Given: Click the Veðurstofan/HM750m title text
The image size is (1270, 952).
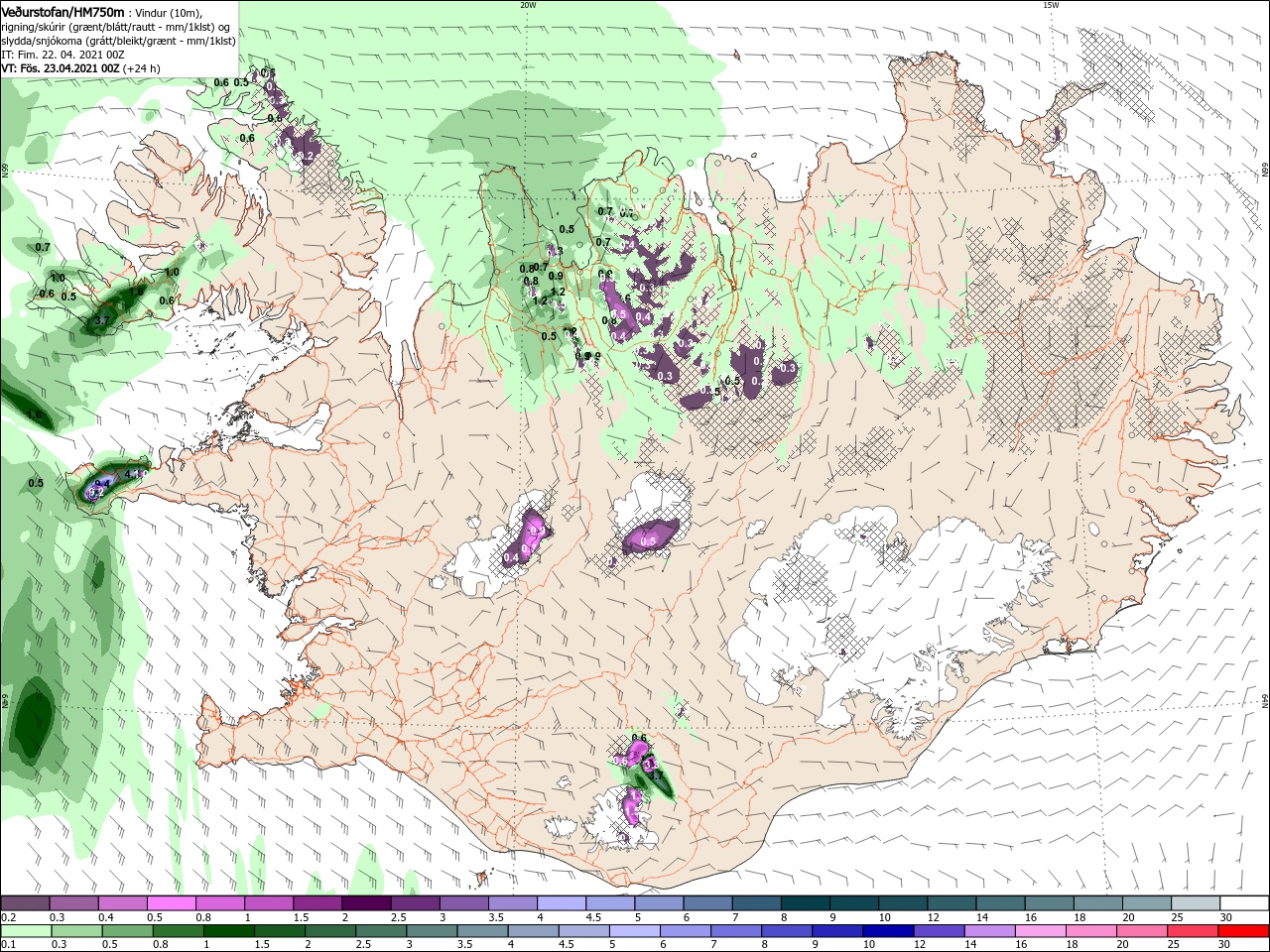Looking at the screenshot, I should [x=63, y=11].
